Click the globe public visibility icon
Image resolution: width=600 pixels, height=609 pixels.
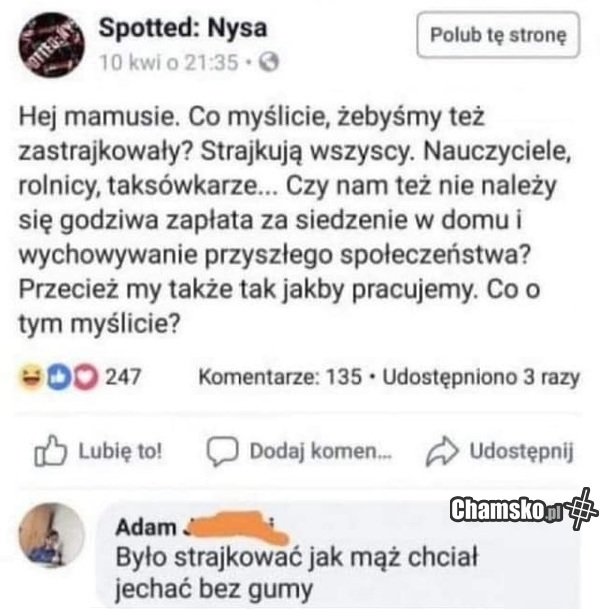tap(268, 63)
